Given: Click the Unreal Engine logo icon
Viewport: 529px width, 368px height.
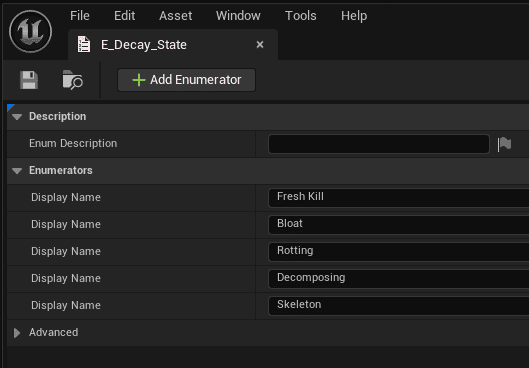Looking at the screenshot, I should click(x=30, y=31).
